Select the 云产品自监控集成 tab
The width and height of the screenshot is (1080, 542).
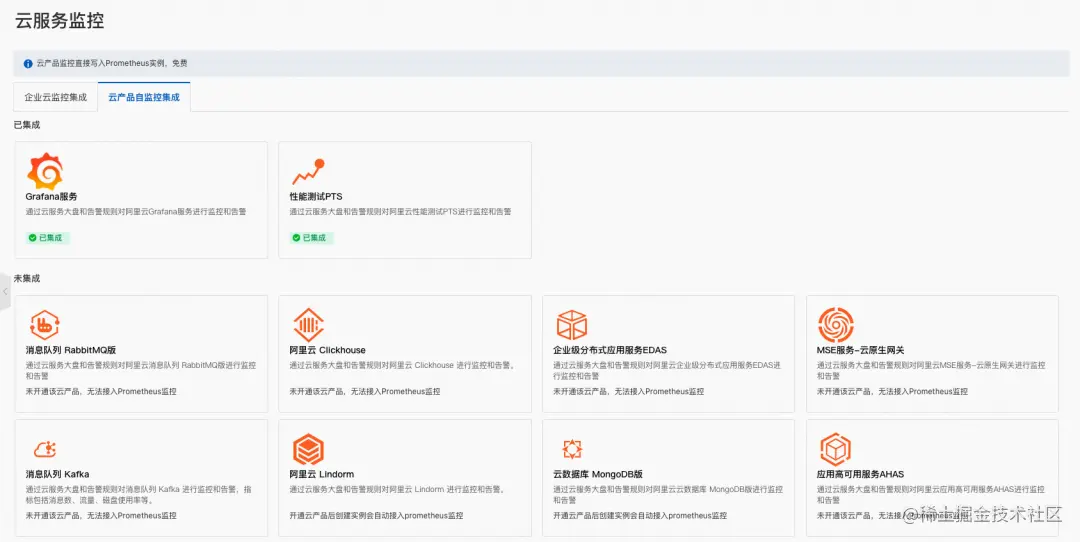(144, 97)
